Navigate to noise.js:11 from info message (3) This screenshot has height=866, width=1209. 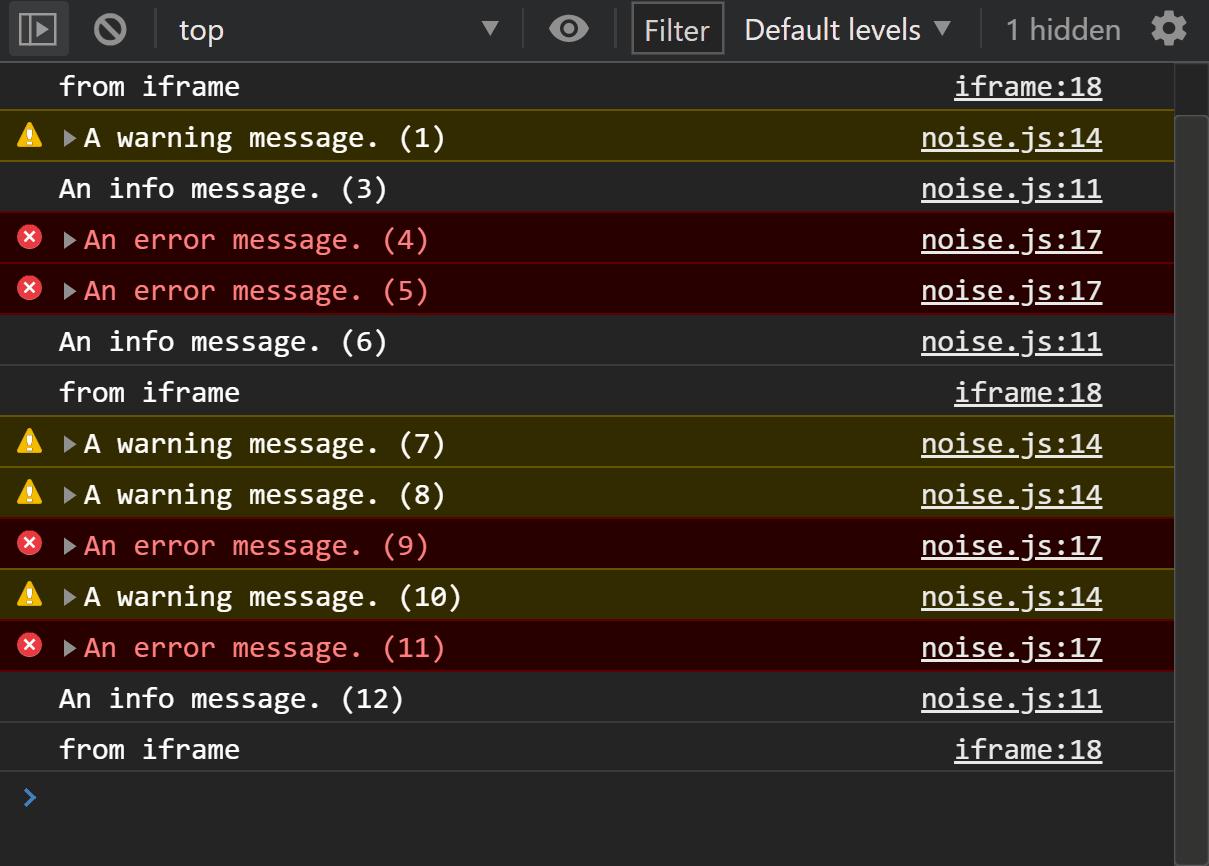[1010, 187]
